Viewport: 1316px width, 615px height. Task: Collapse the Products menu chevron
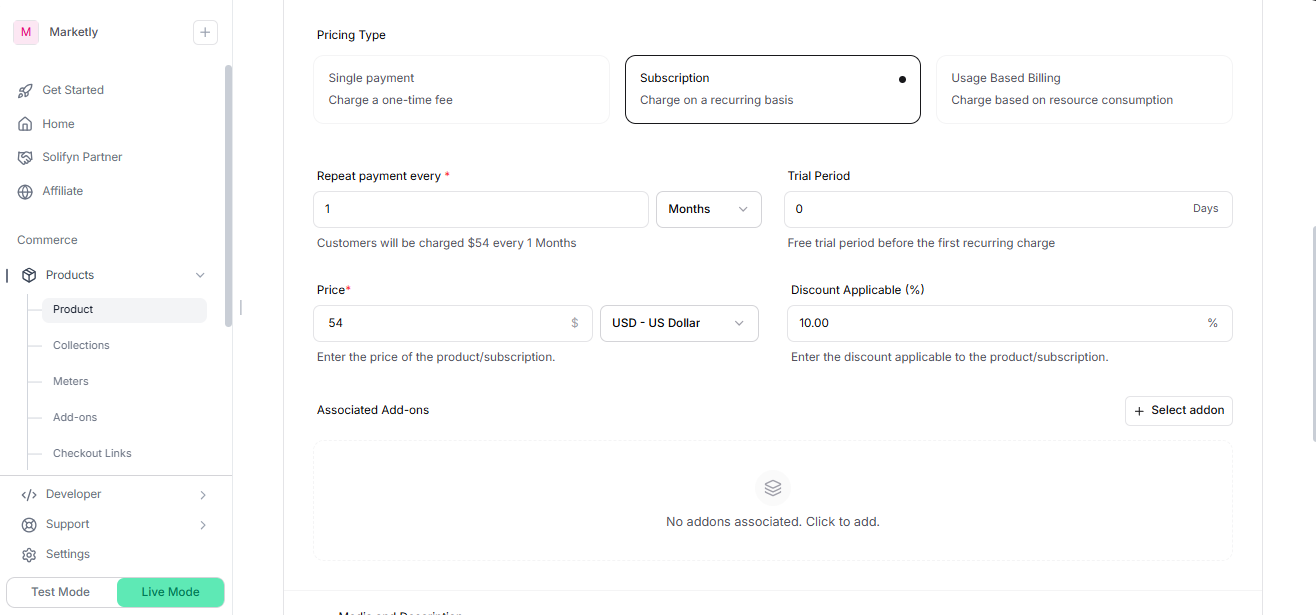pos(200,275)
